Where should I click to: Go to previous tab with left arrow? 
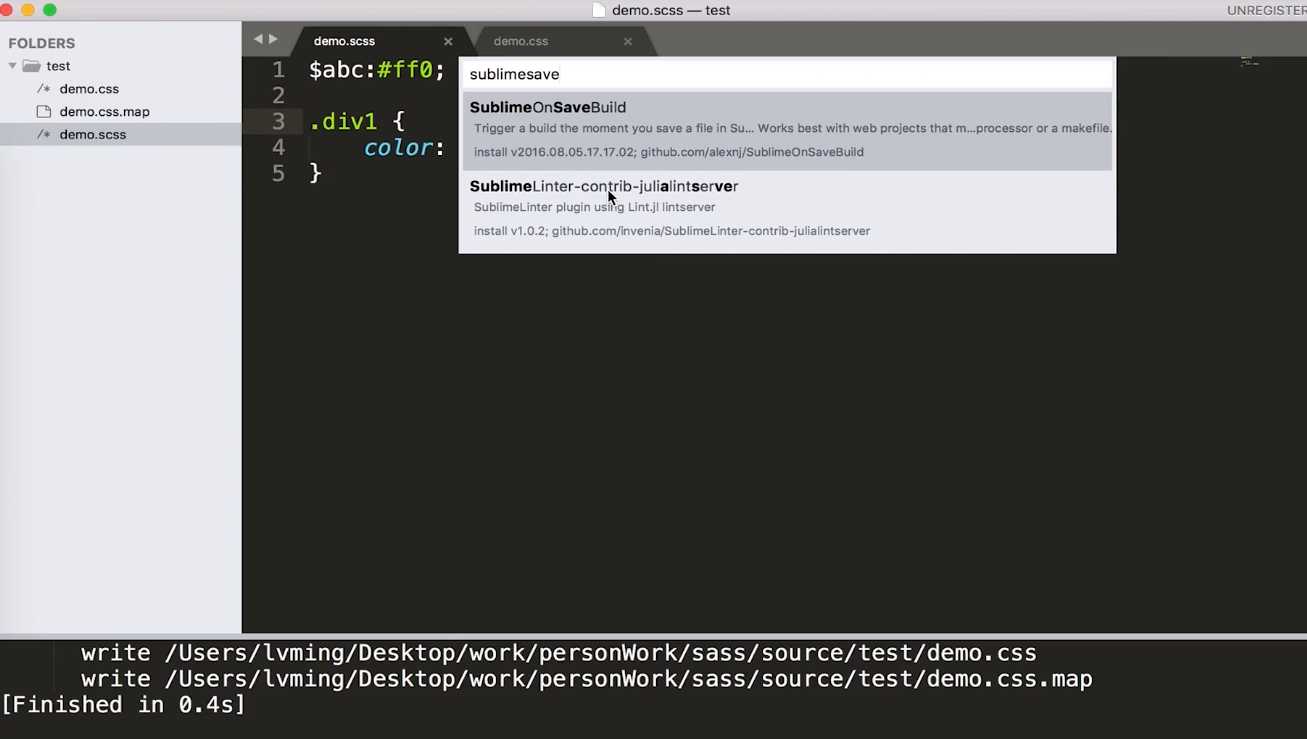point(258,39)
